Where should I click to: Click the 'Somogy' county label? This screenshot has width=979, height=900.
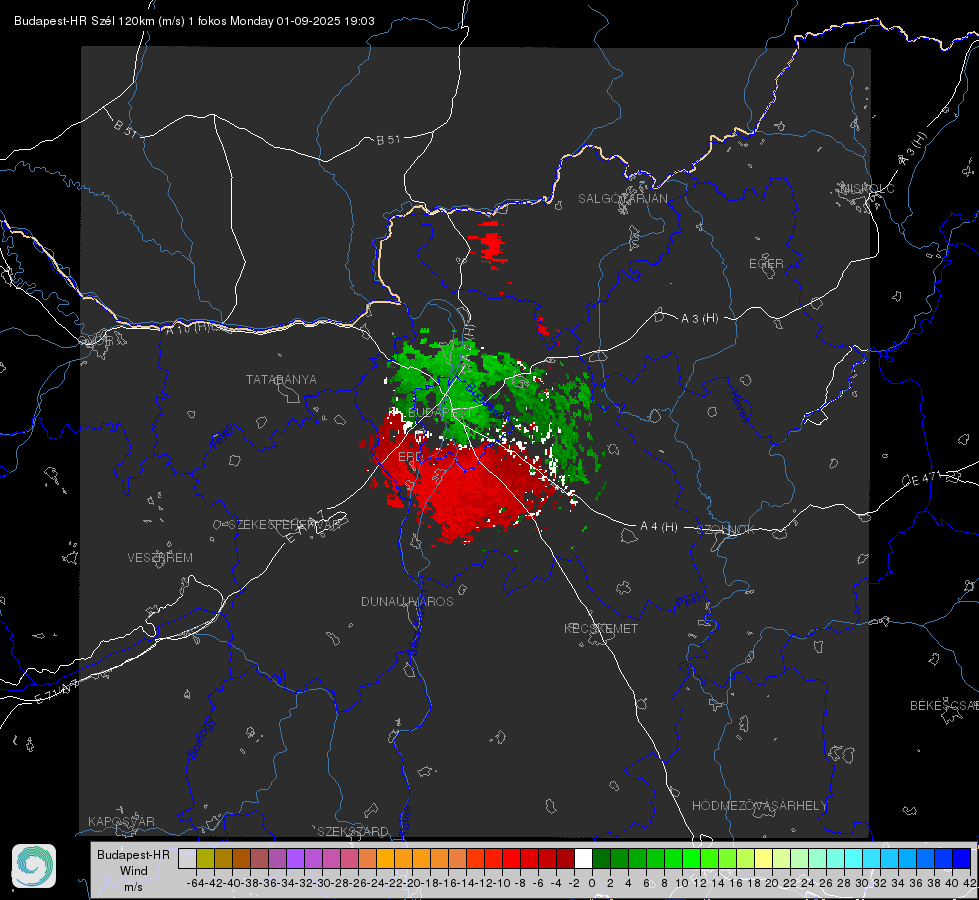201,738
